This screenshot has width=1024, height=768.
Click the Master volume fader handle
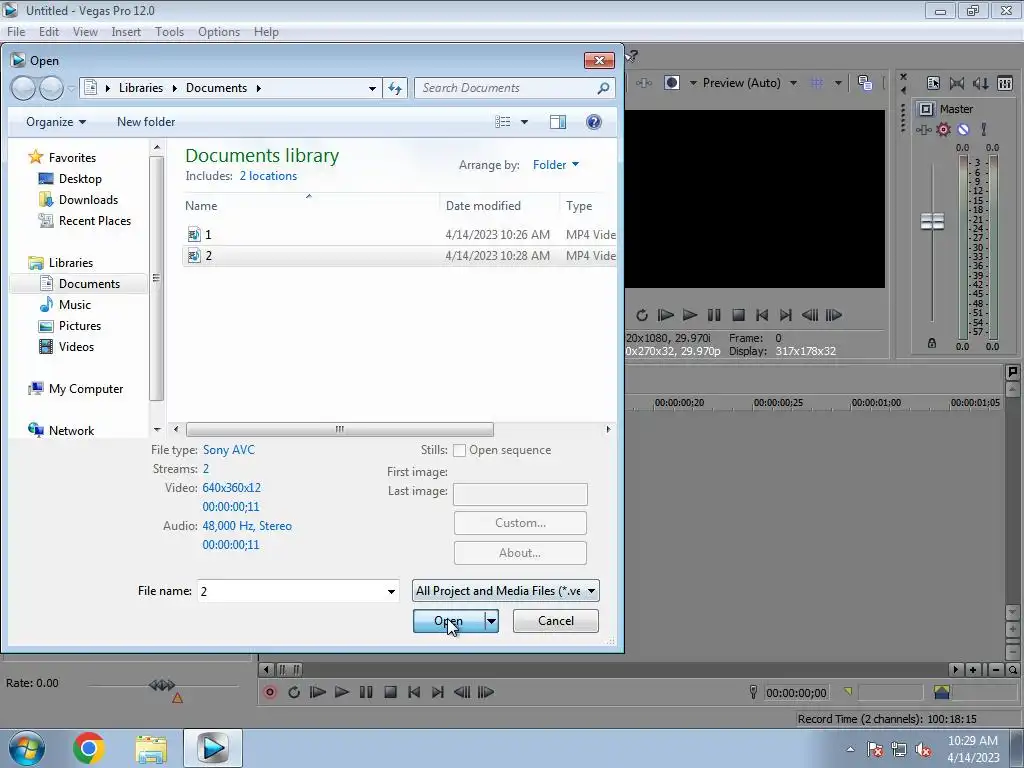click(932, 221)
